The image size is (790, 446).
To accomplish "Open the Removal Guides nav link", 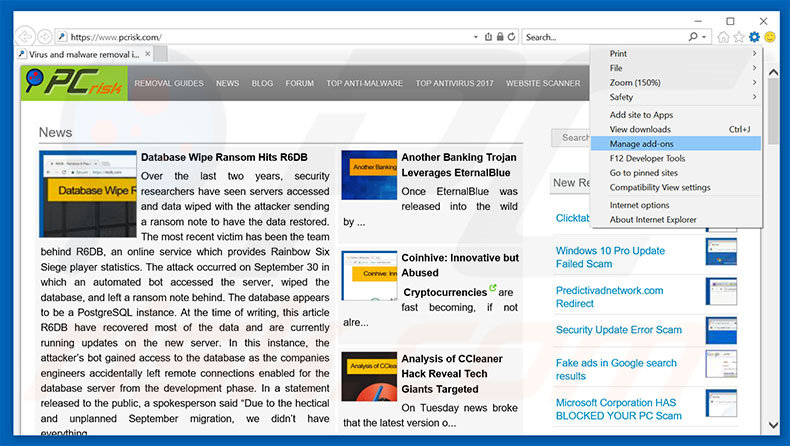I will tap(169, 84).
